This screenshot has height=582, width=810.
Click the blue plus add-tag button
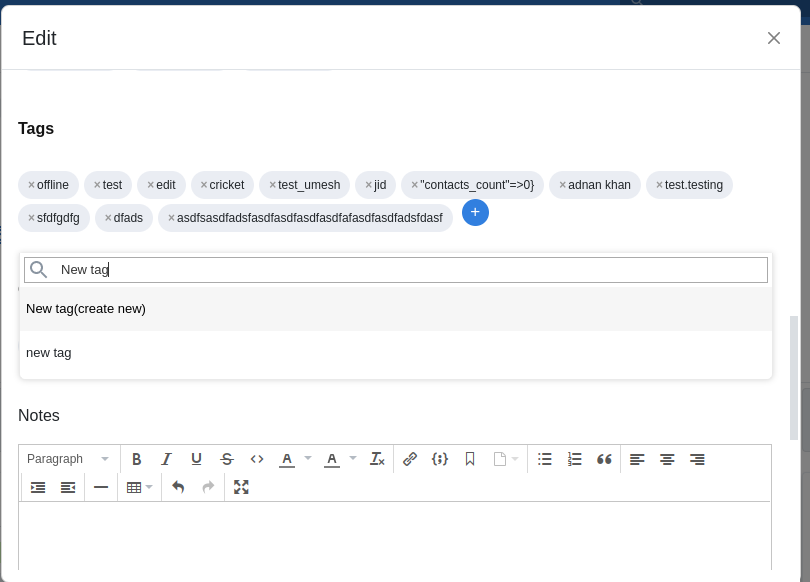tap(475, 213)
